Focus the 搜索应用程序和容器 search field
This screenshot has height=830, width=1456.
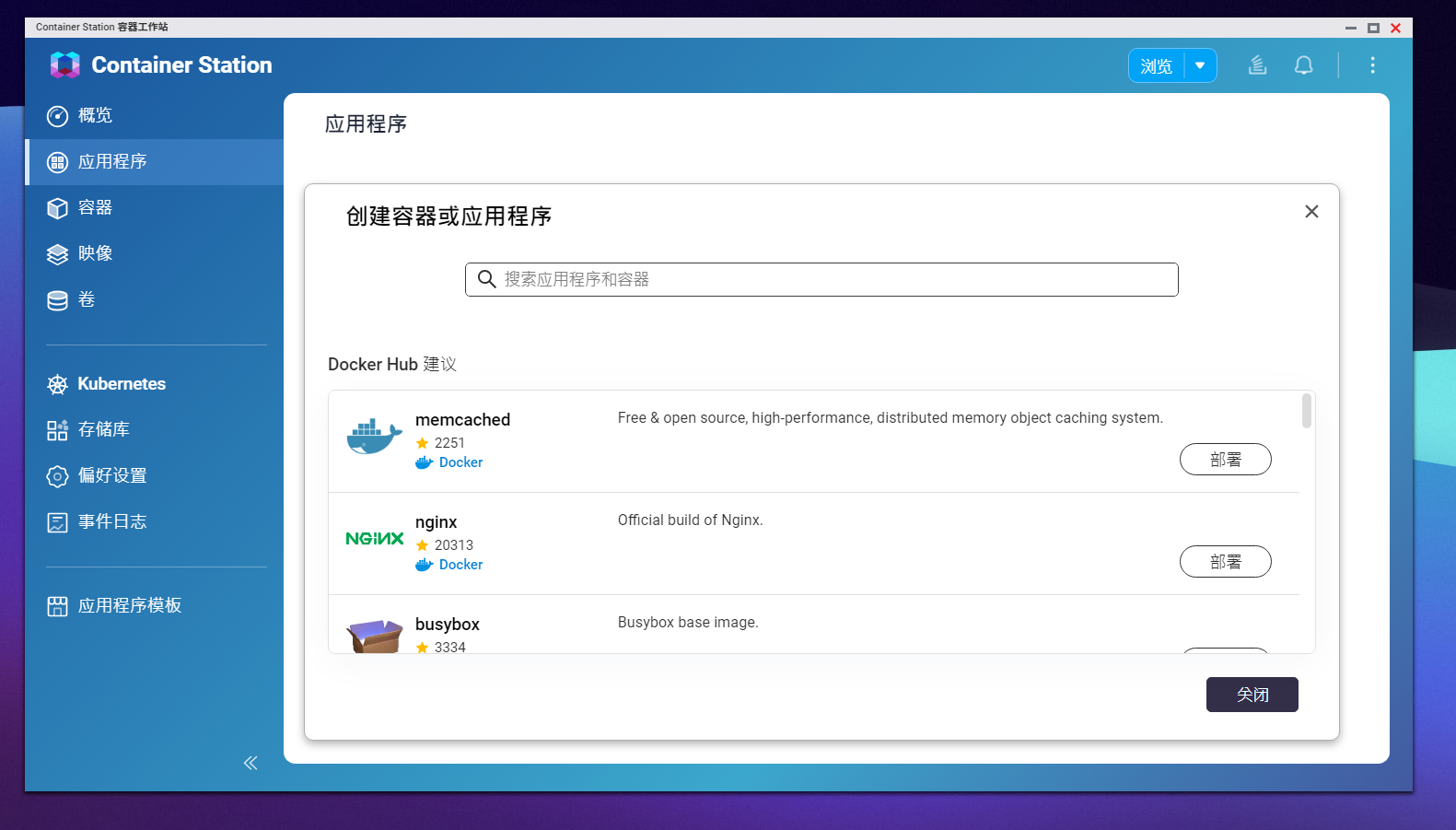click(x=821, y=279)
